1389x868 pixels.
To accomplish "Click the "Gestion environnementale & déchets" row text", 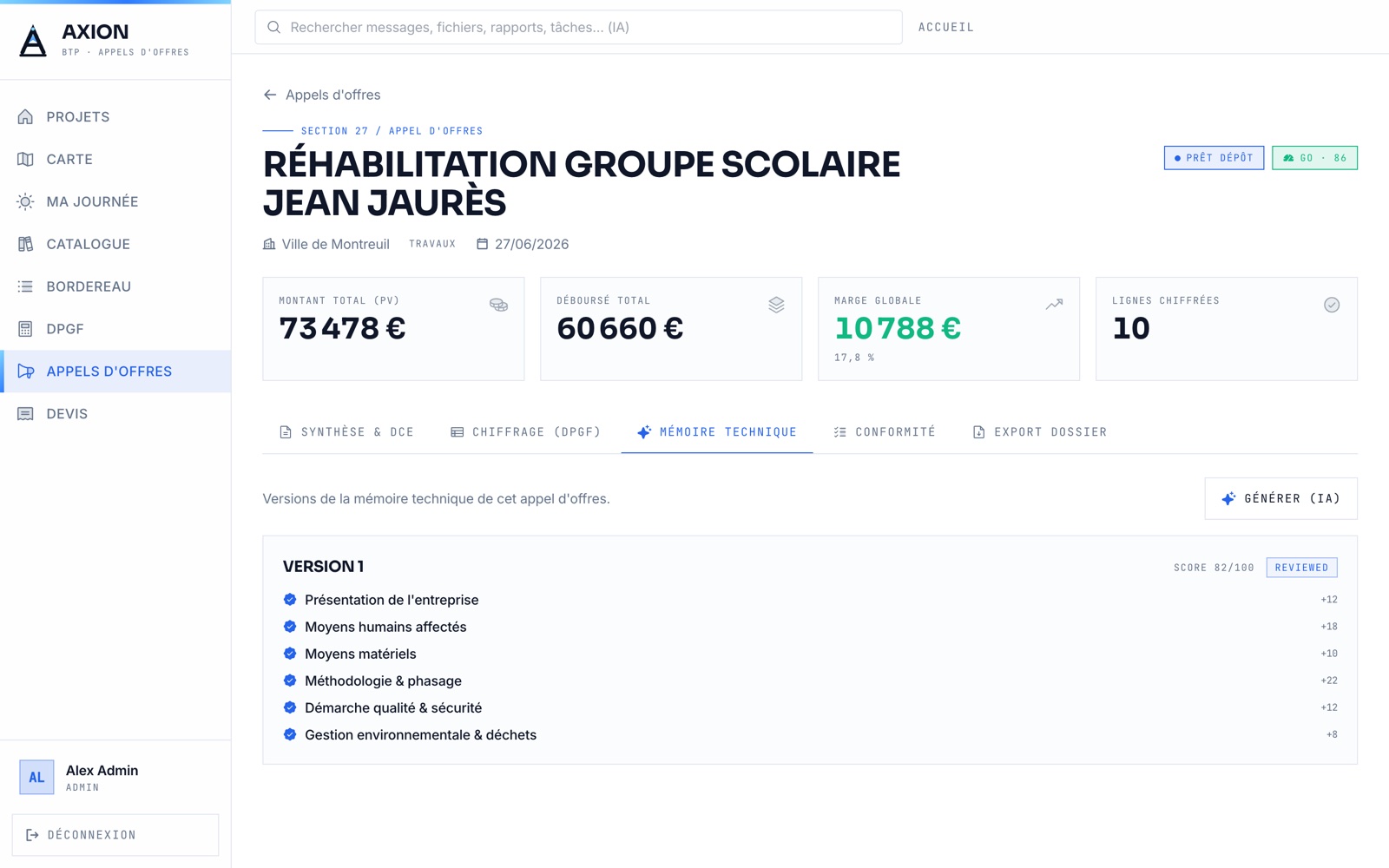I will [420, 735].
